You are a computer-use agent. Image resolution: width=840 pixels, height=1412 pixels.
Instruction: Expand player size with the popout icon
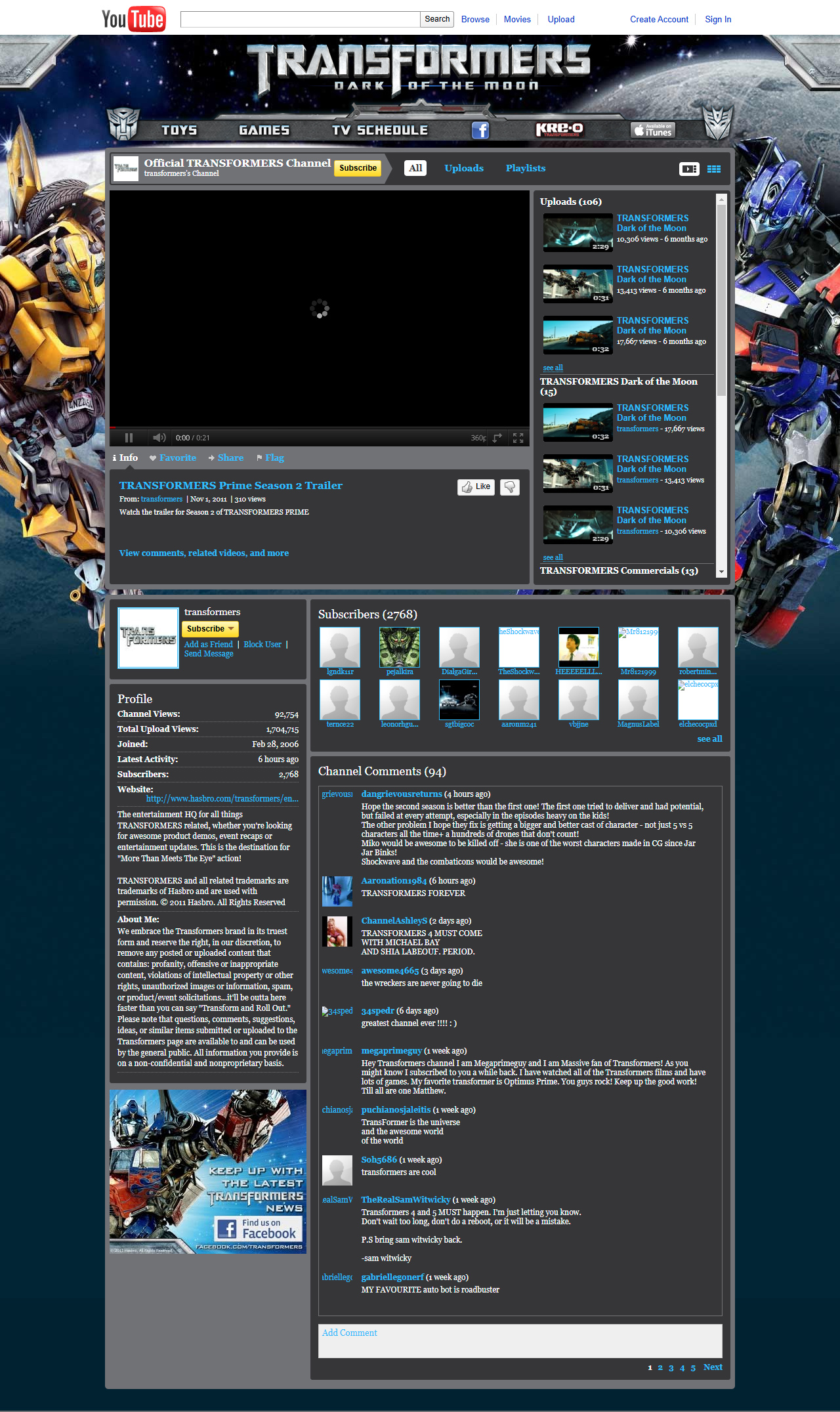pyautogui.click(x=497, y=438)
